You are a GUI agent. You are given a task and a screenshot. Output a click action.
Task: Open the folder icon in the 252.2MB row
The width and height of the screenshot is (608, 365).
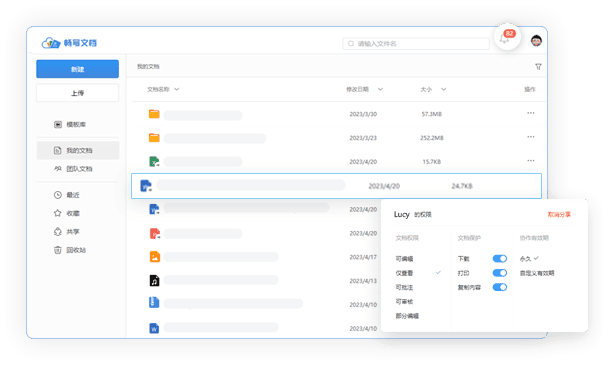pyautogui.click(x=154, y=138)
